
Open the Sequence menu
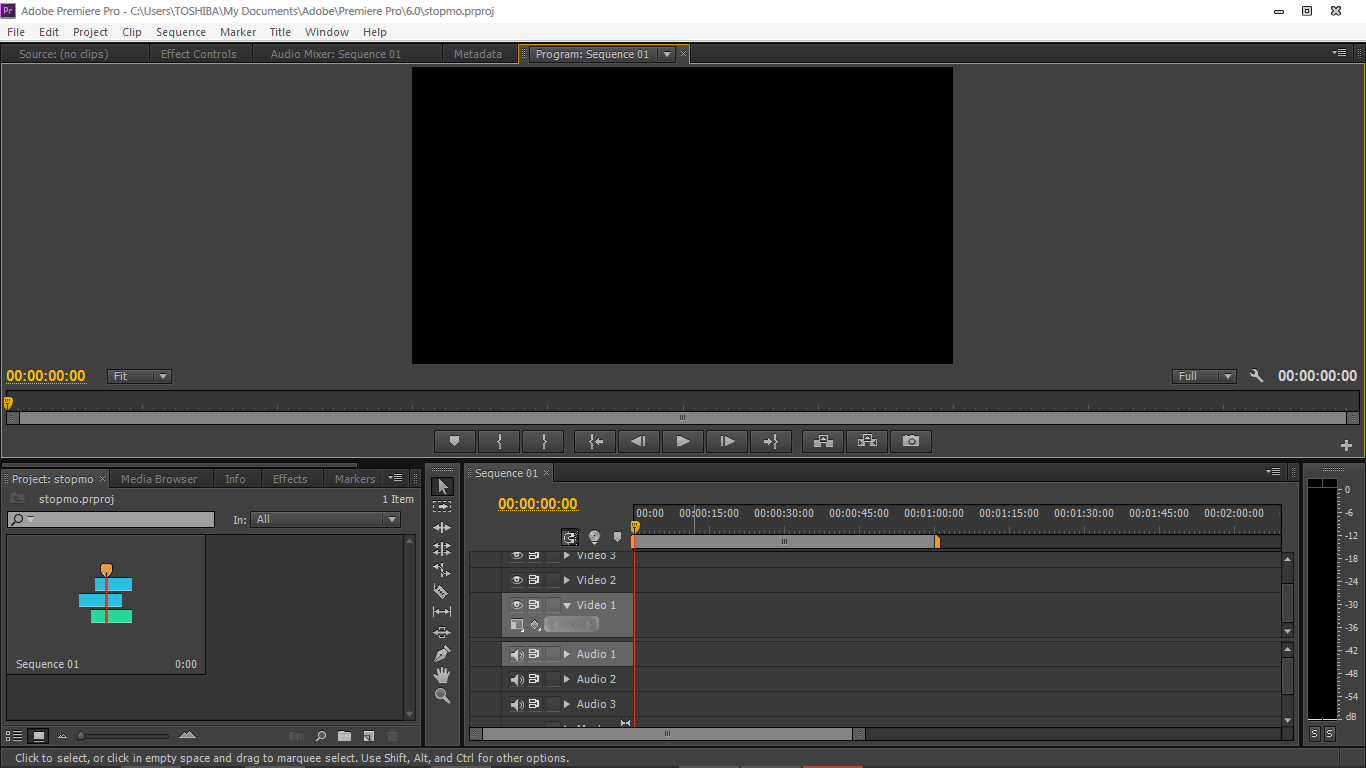click(x=181, y=32)
